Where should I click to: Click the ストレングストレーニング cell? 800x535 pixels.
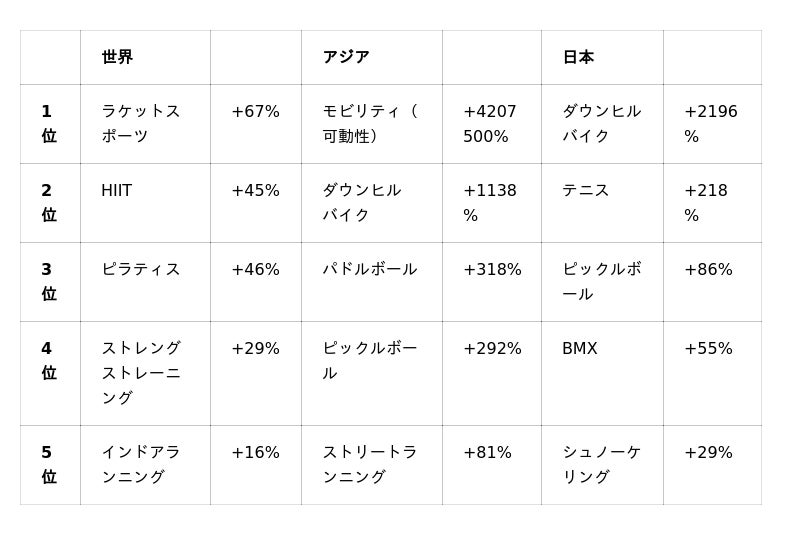click(x=141, y=373)
